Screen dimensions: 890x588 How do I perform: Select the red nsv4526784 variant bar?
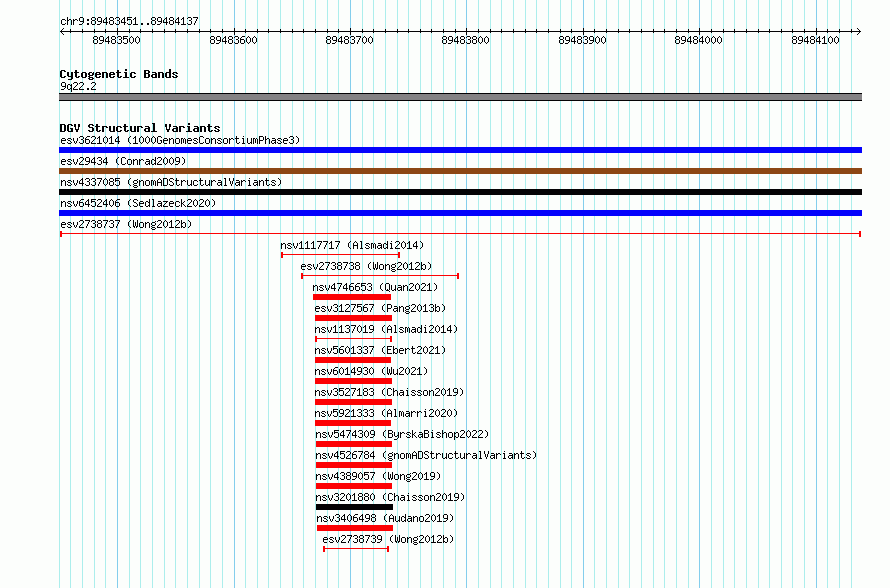point(354,465)
